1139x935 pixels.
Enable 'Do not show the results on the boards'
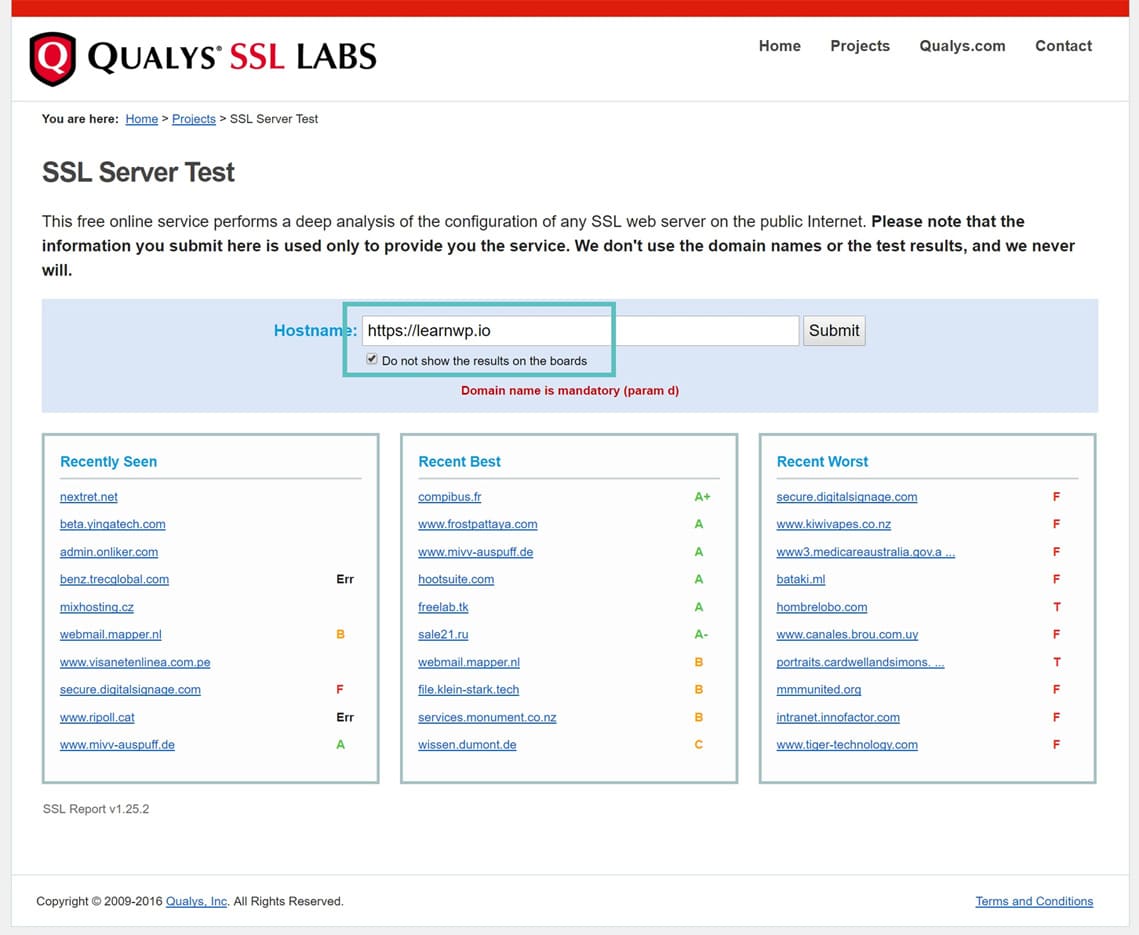tap(371, 358)
